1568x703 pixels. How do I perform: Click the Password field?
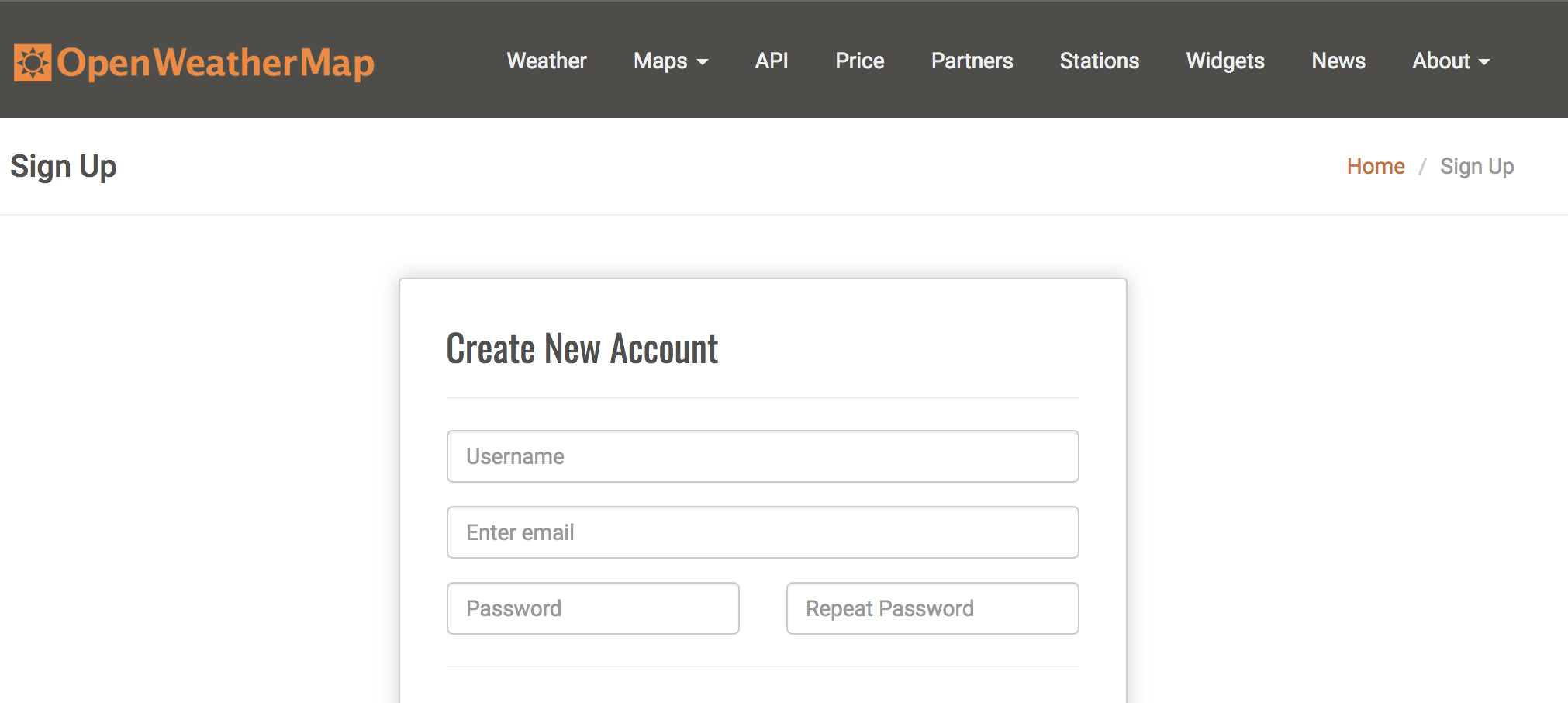click(592, 608)
